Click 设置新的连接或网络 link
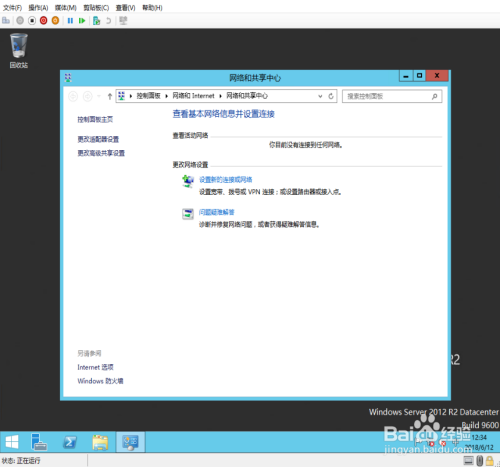The image size is (500, 467). [x=226, y=180]
